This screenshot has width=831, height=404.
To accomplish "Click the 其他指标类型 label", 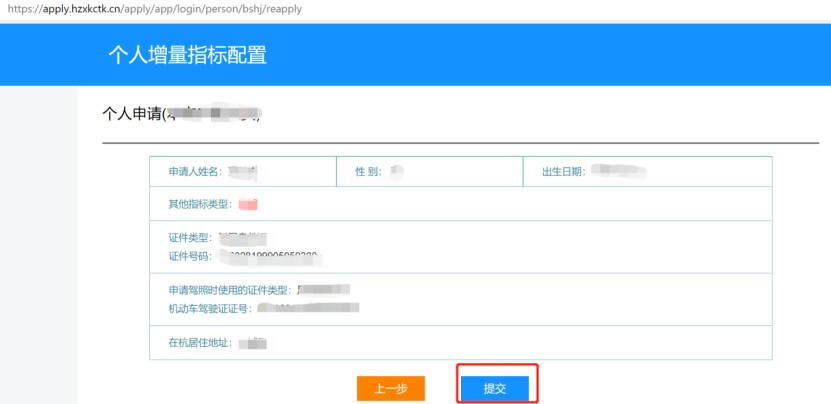I will (x=200, y=204).
